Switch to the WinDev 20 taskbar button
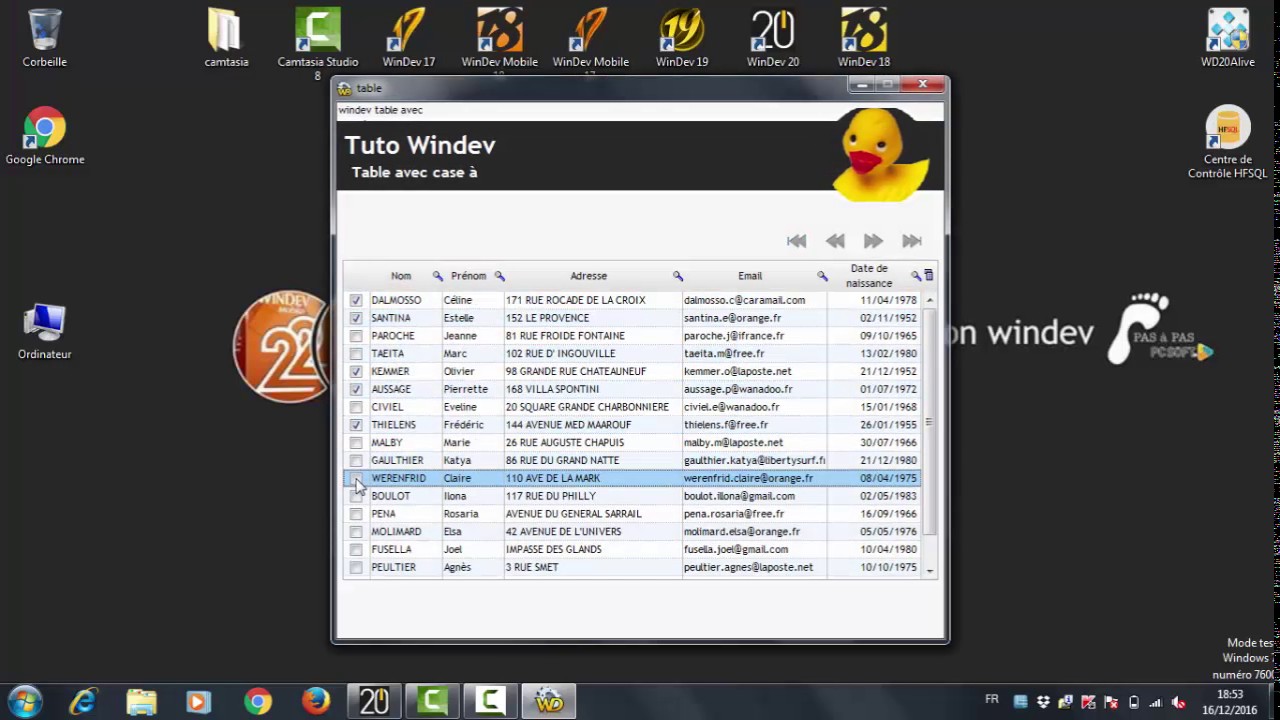 pos(374,701)
